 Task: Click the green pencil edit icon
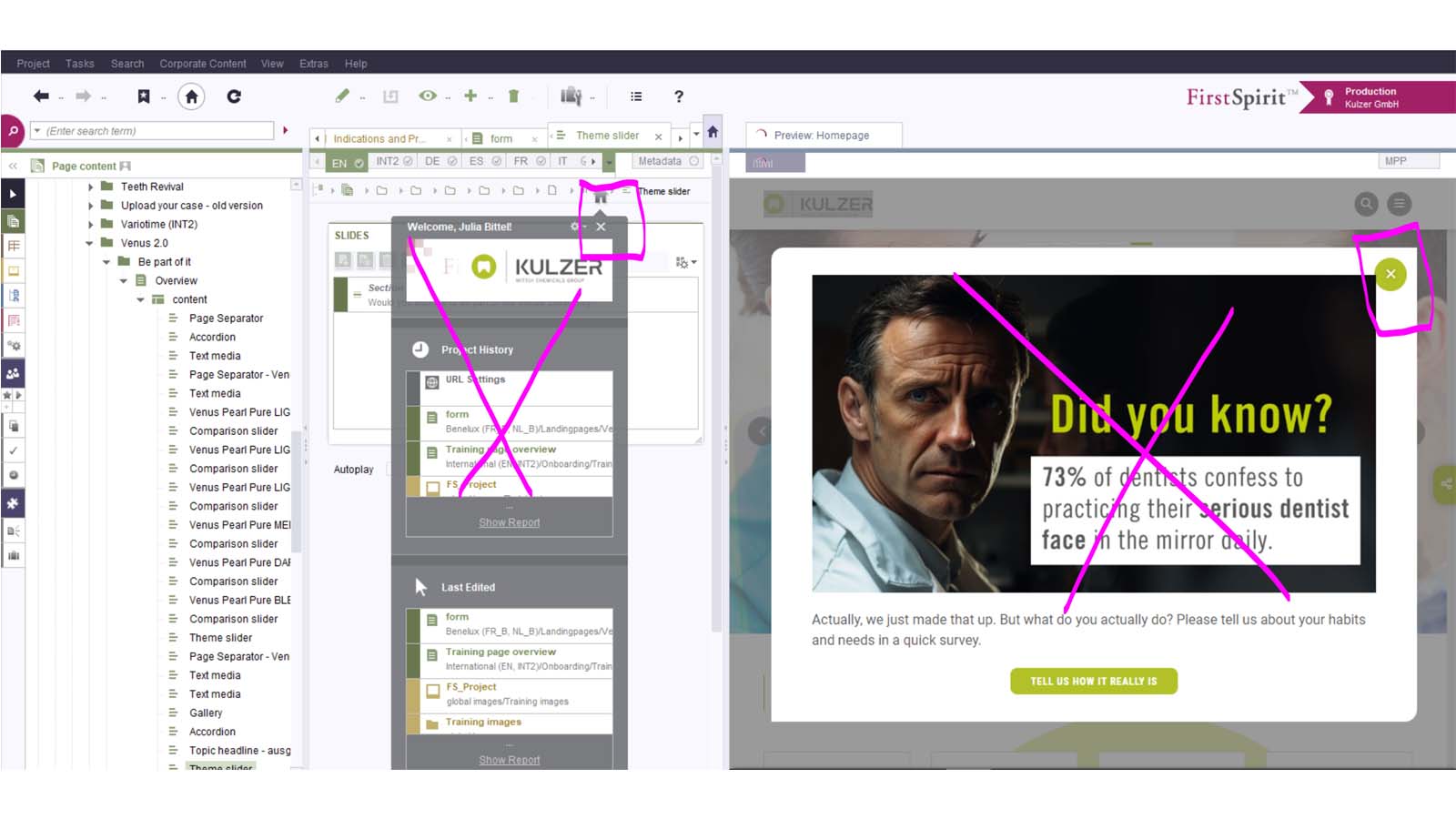point(342,96)
